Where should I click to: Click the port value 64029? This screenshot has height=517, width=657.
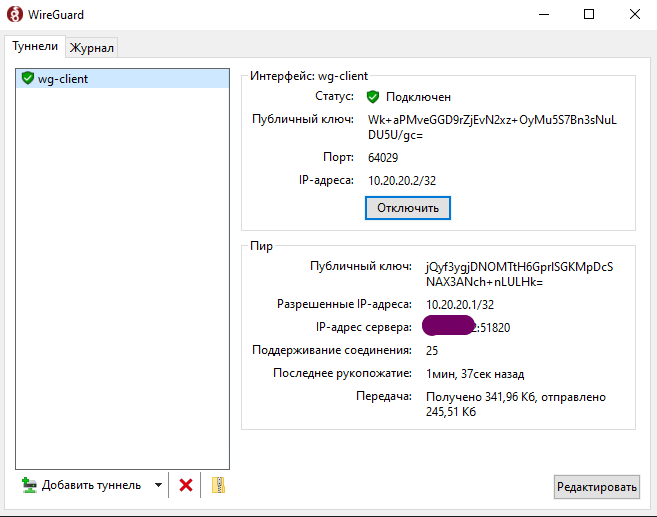pyautogui.click(x=383, y=158)
